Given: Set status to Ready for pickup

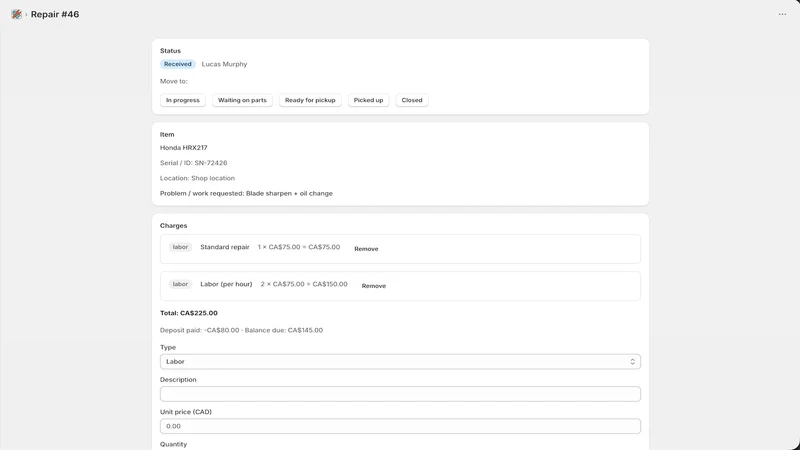Looking at the screenshot, I should tap(310, 100).
